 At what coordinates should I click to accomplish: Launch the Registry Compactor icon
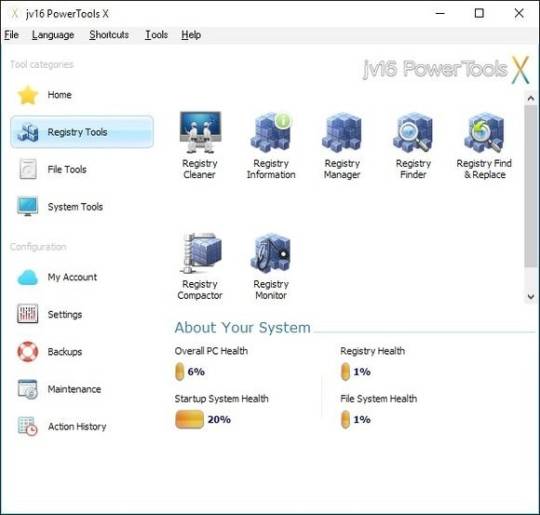coord(200,253)
